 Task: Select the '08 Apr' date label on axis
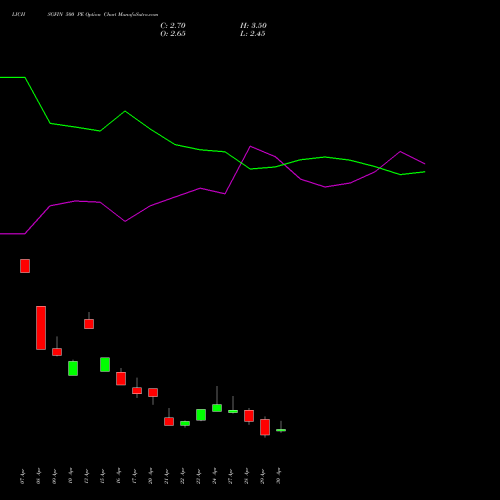(38, 476)
